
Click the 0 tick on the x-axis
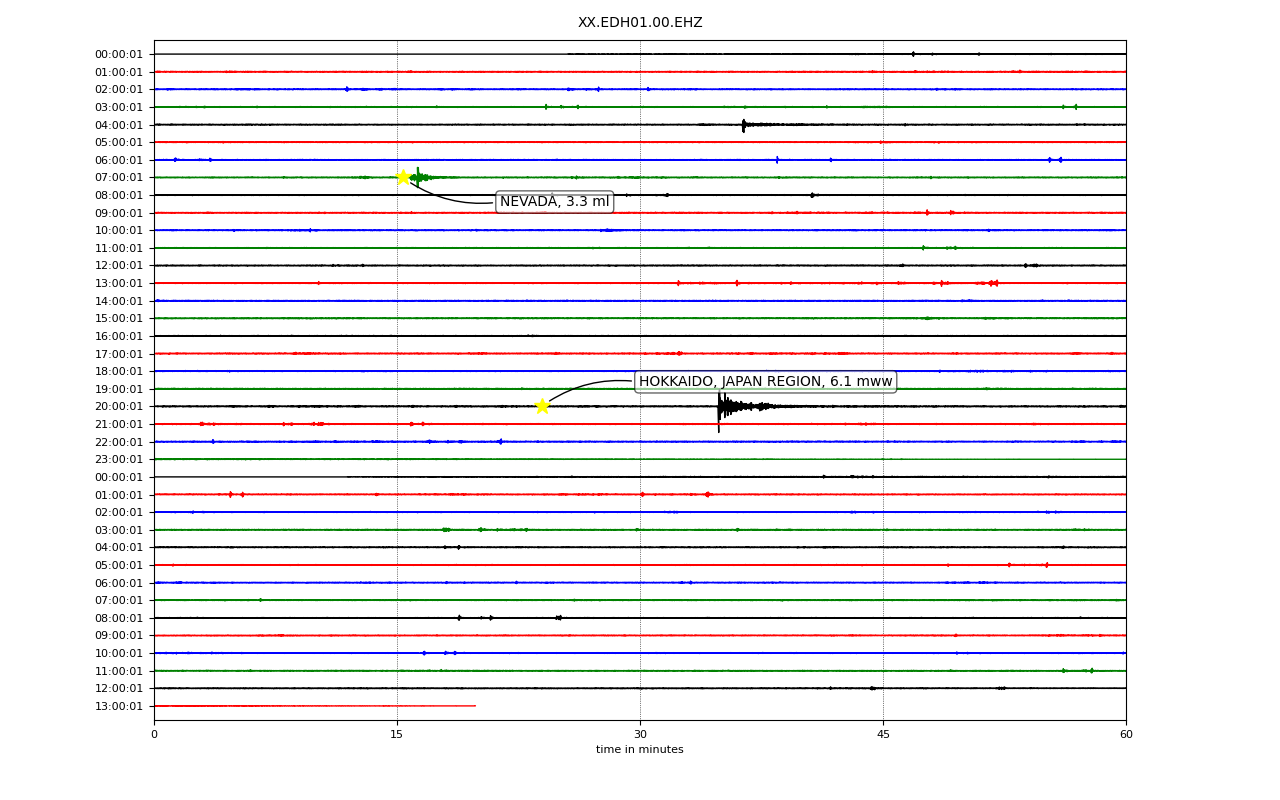(154, 735)
